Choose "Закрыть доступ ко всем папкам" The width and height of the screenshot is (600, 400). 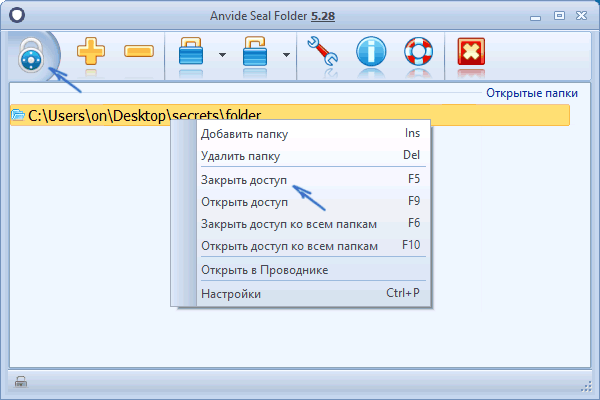(x=313, y=223)
